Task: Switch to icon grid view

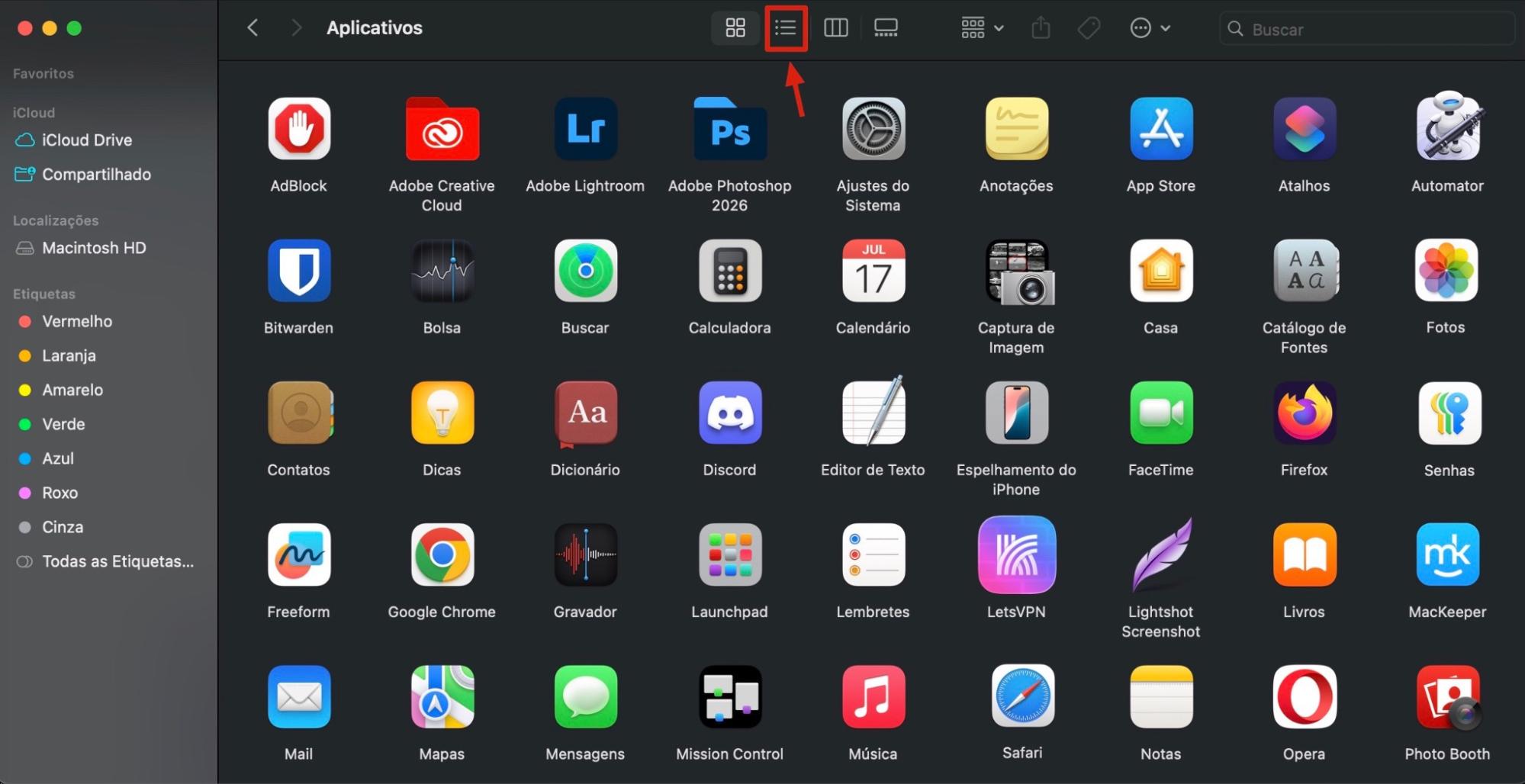Action: click(734, 27)
